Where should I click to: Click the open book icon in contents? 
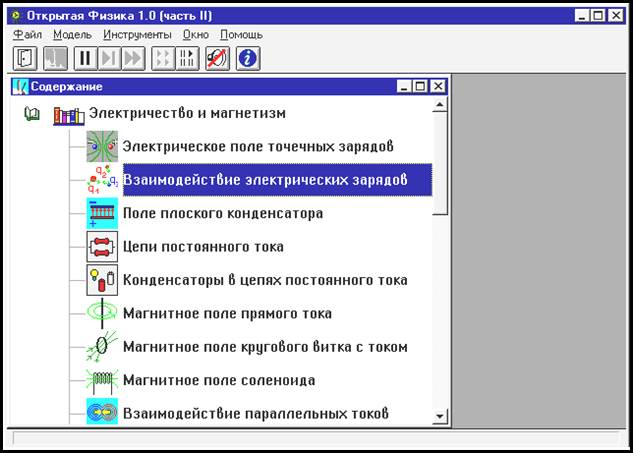tap(32, 115)
